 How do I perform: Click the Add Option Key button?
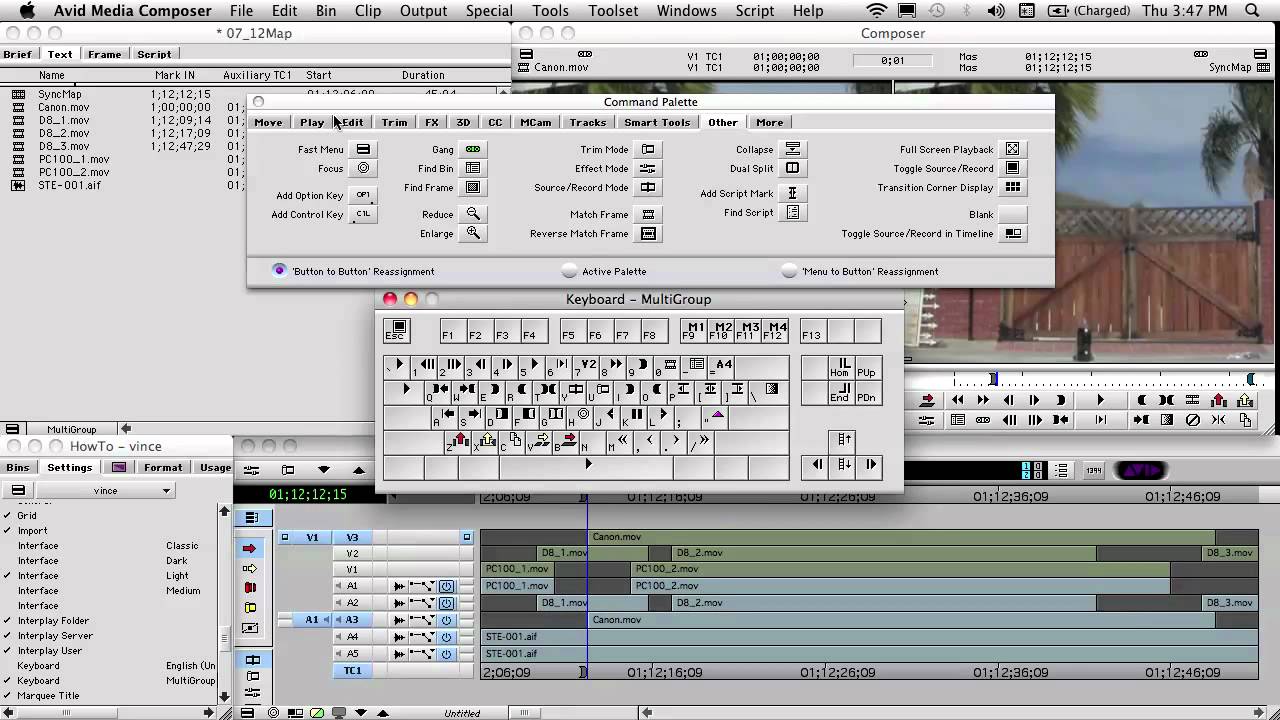(364, 195)
